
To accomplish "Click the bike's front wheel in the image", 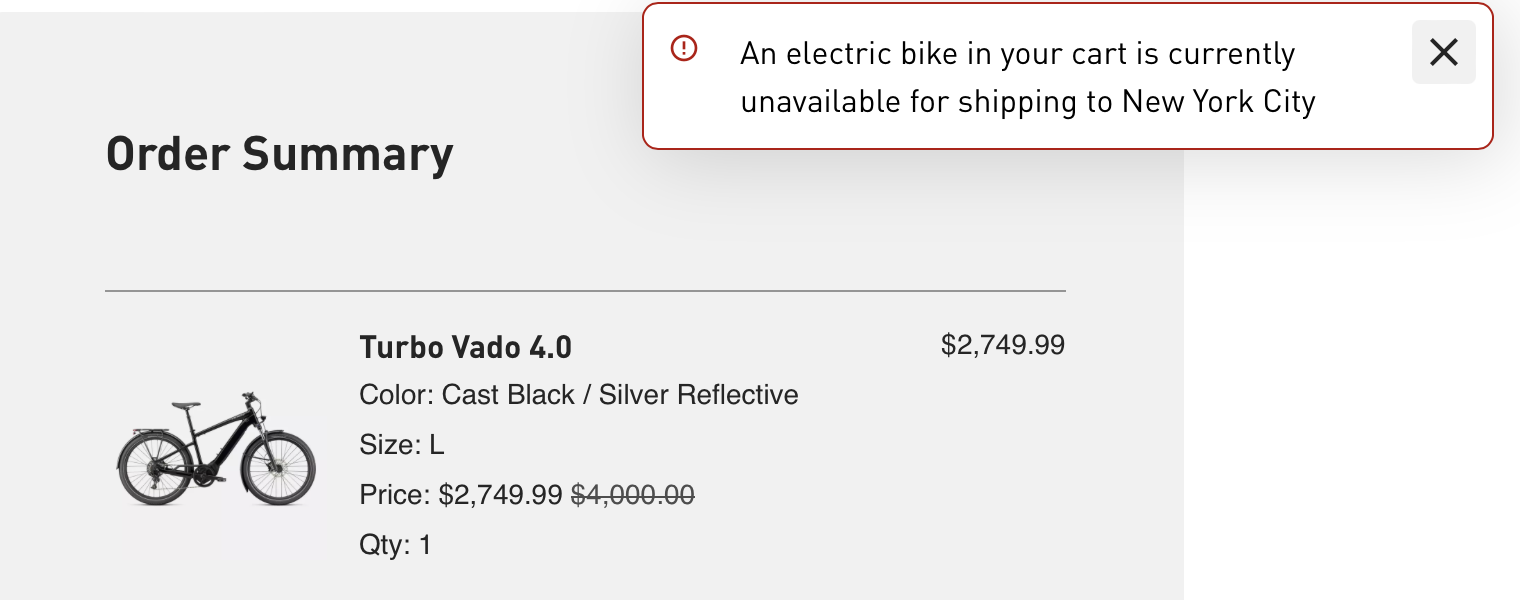I will (279, 469).
